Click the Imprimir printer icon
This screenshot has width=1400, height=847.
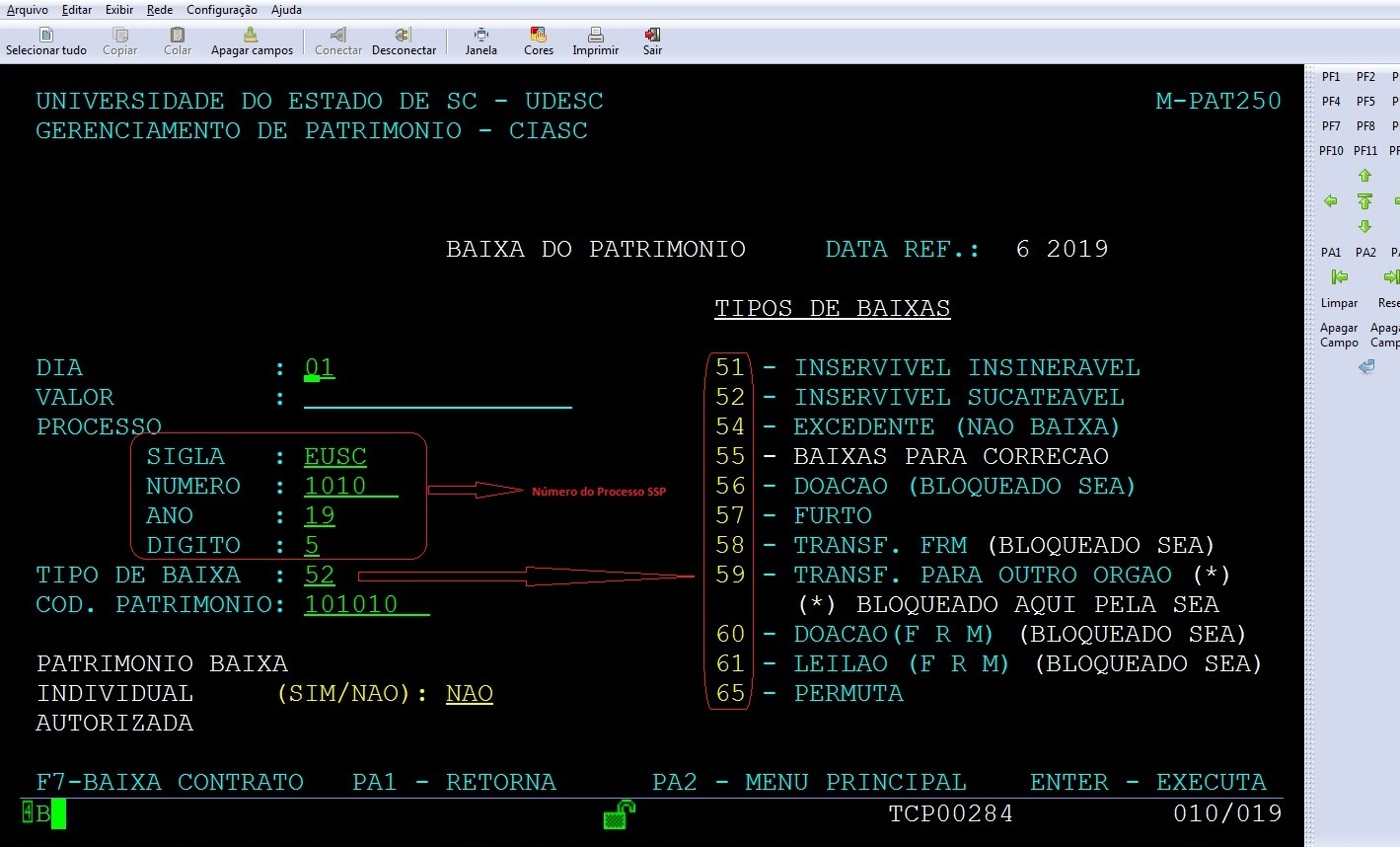point(595,36)
